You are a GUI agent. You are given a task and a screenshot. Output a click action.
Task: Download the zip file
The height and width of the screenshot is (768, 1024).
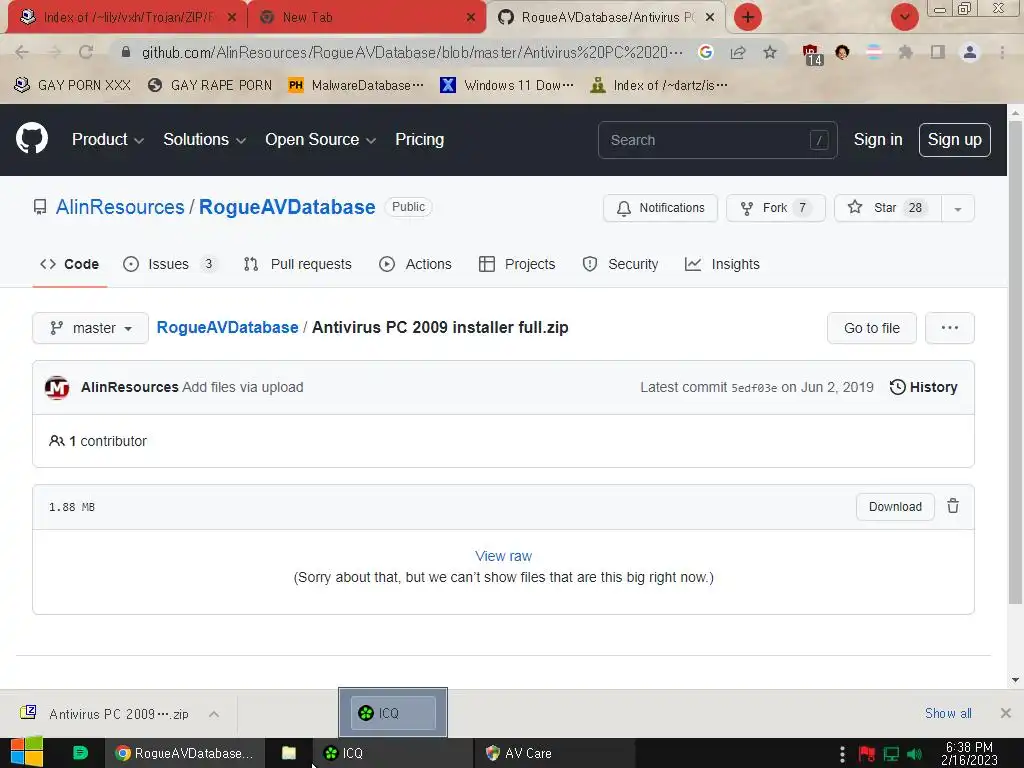pos(895,507)
